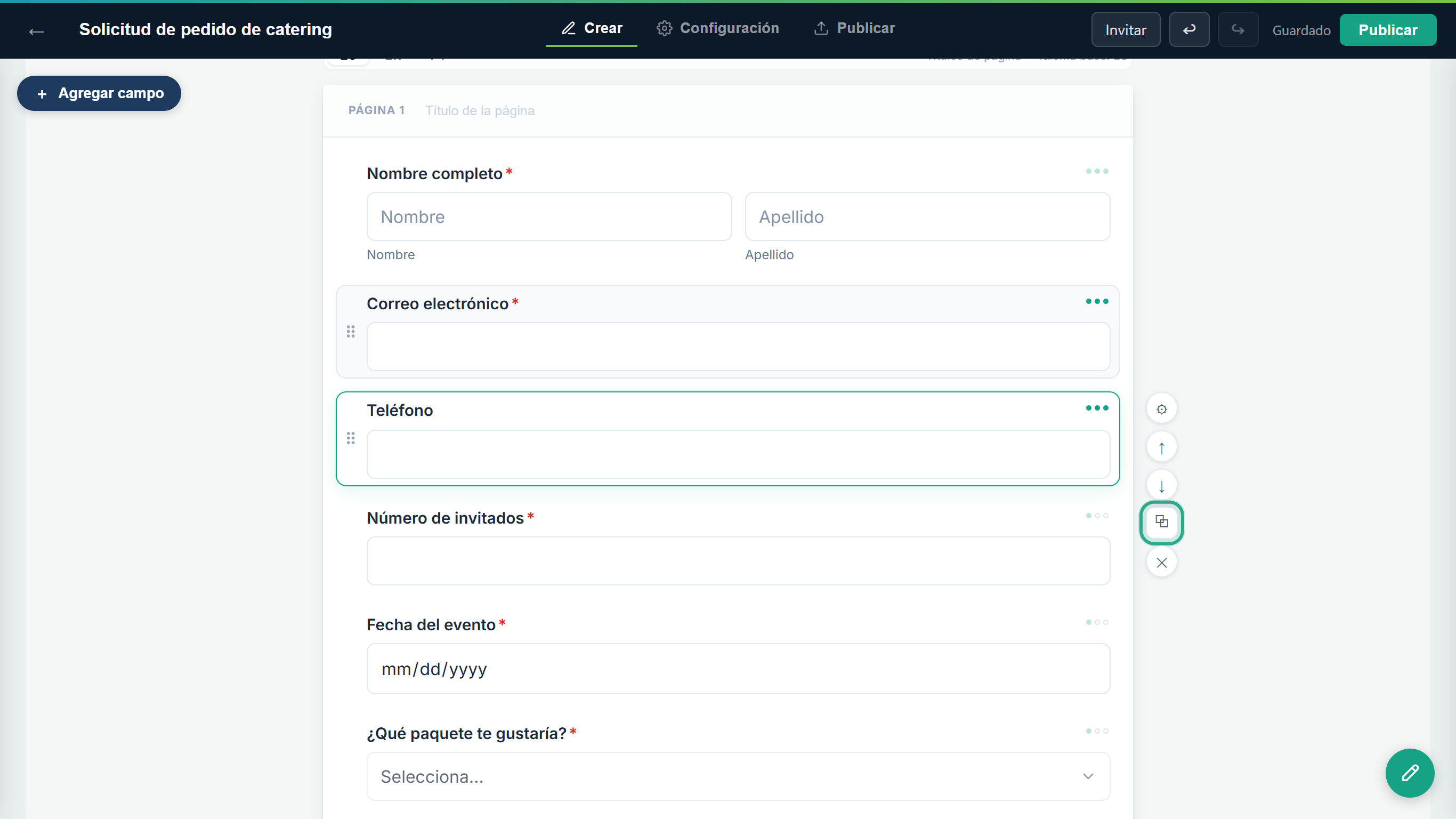Open three-dot menu for Fecha del evento
Screen dimensions: 1456x819
[1097, 623]
